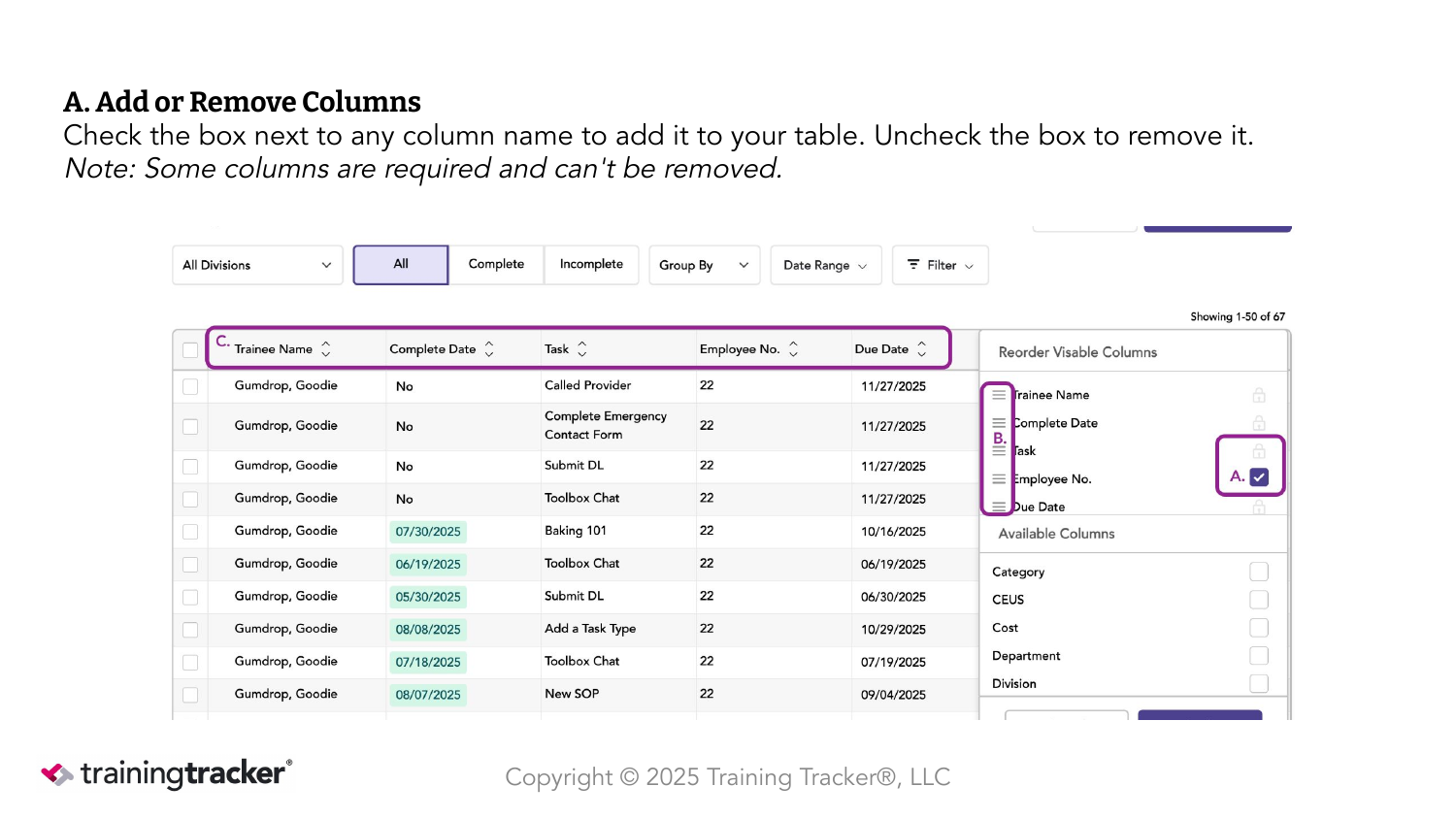Image resolution: width=1456 pixels, height=819 pixels.
Task: Open the All Divisions dropdown
Action: click(257, 265)
